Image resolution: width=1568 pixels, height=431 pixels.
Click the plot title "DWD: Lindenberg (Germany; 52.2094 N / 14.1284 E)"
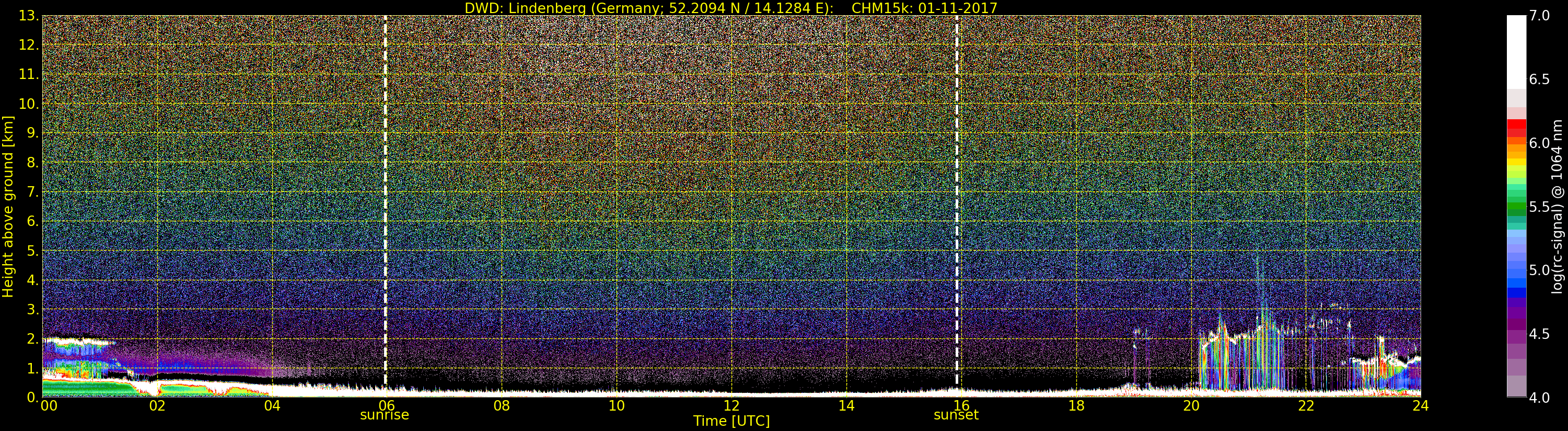649,8
